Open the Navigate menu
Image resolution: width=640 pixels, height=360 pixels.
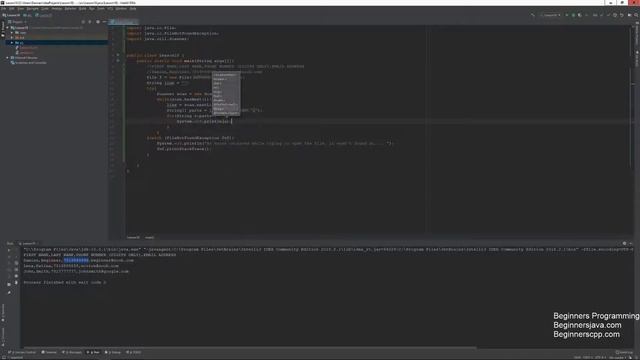tap(33, 9)
